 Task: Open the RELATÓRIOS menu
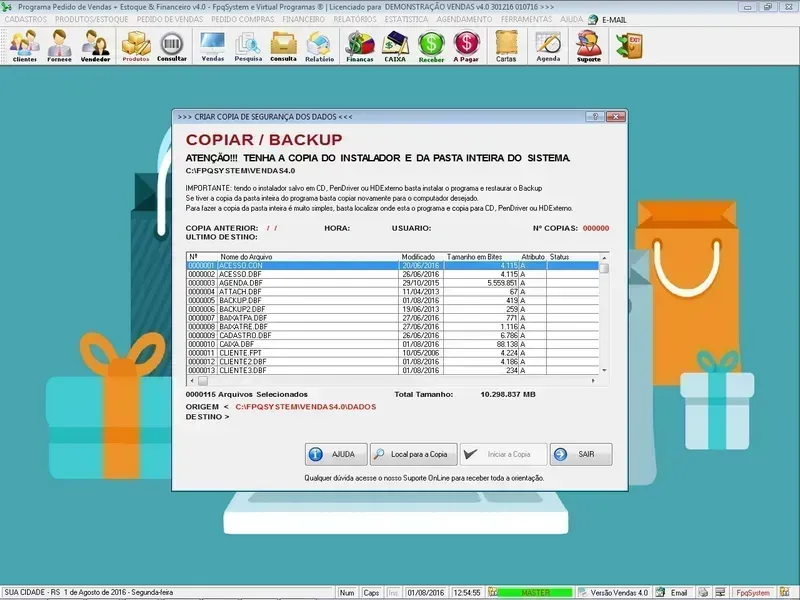tap(355, 19)
